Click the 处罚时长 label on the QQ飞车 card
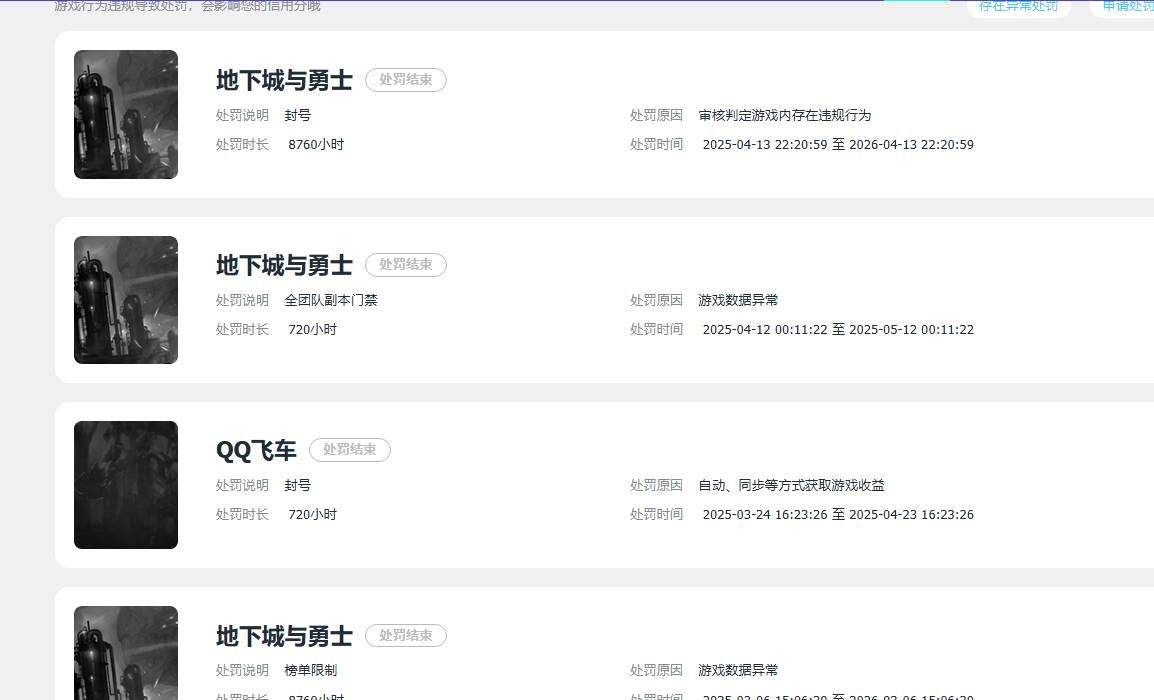Image resolution: width=1154 pixels, height=700 pixels. (x=242, y=515)
